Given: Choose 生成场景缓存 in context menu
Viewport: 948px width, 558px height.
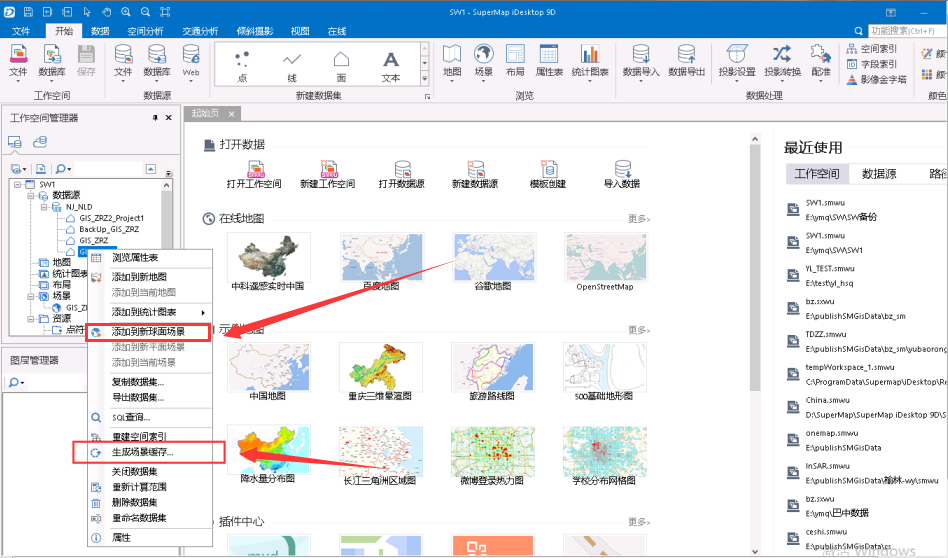Looking at the screenshot, I should [151, 452].
